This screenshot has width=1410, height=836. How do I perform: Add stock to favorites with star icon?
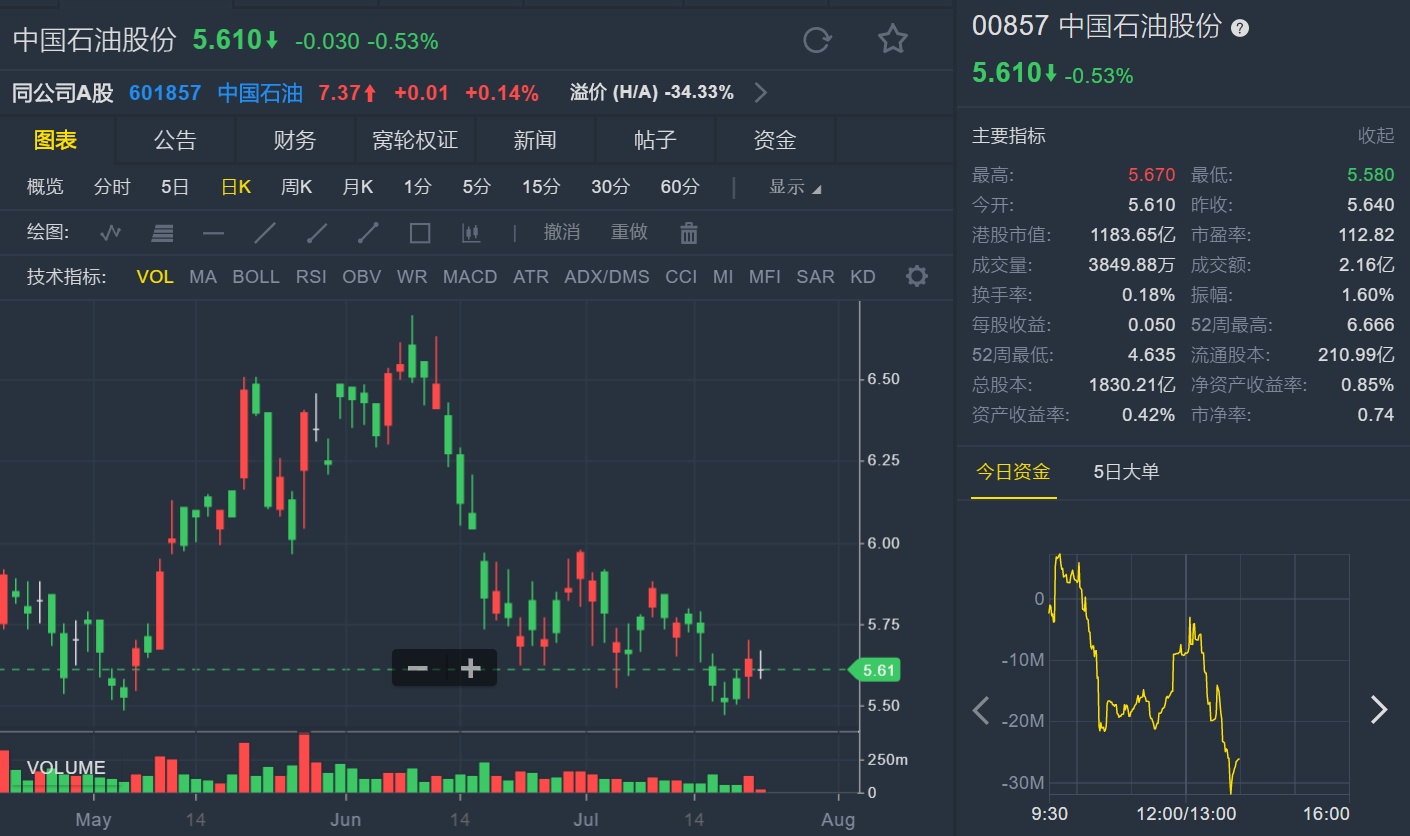(892, 40)
